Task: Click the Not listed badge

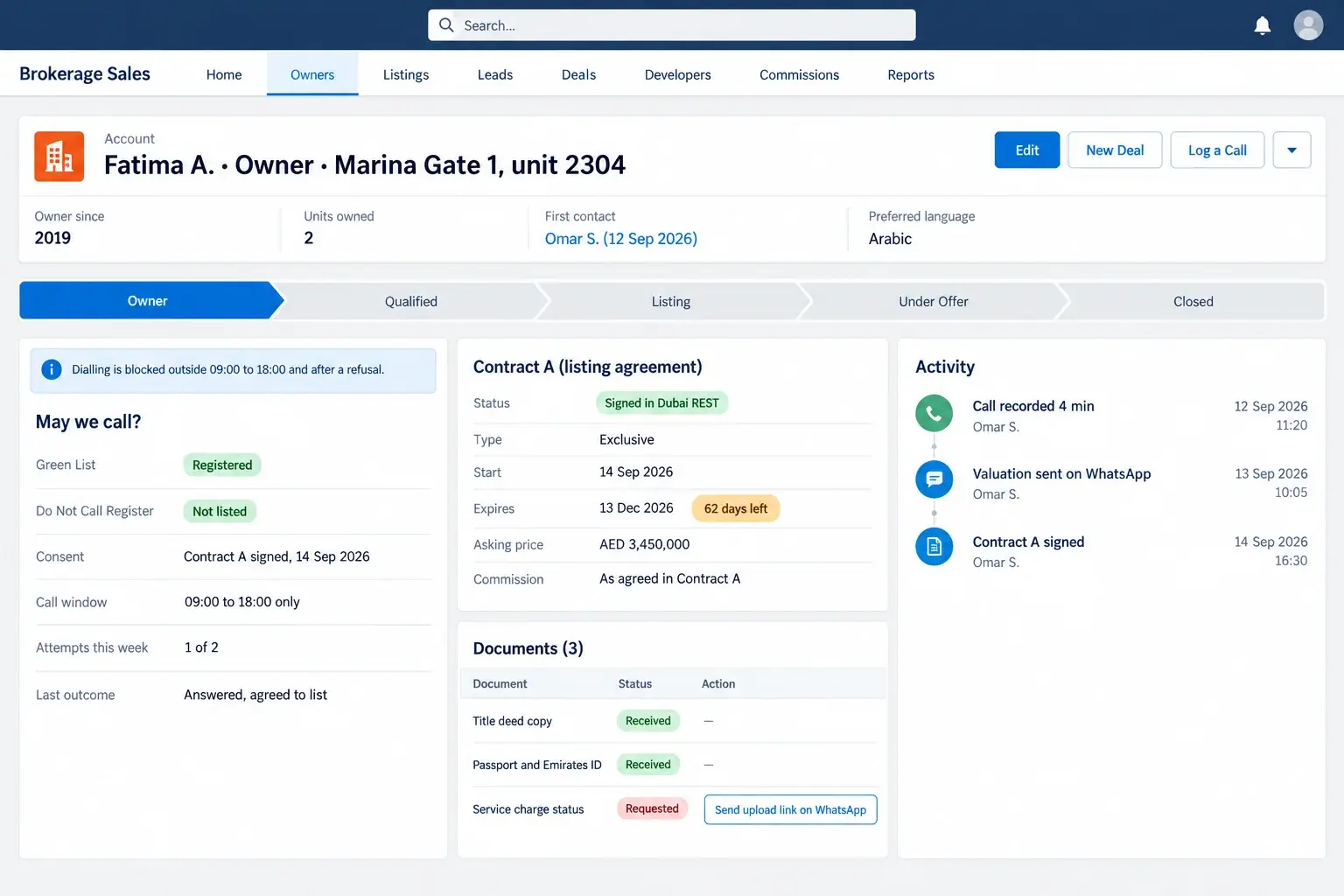Action: tap(220, 511)
